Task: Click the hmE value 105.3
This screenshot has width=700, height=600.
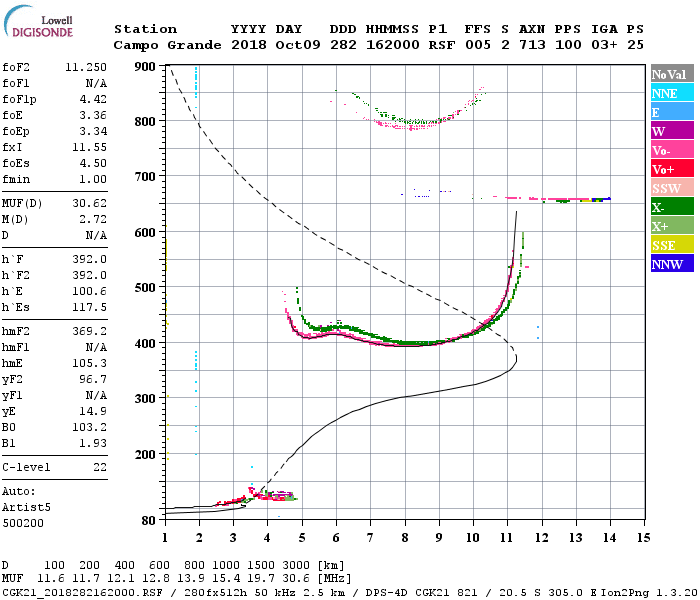Action: click(x=89, y=363)
